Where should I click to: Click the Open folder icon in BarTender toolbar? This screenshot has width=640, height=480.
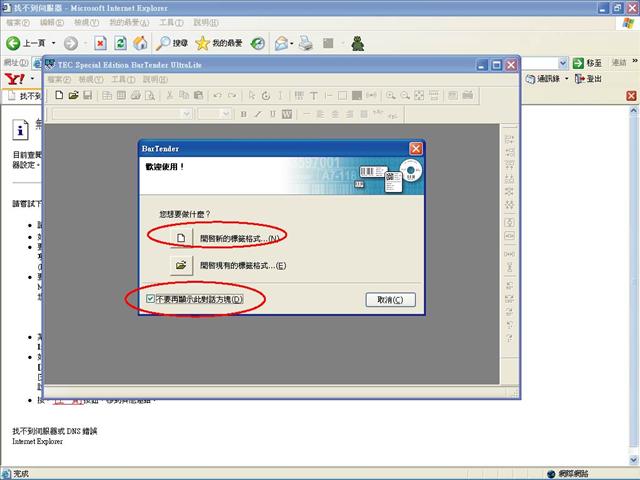pyautogui.click(x=73, y=95)
